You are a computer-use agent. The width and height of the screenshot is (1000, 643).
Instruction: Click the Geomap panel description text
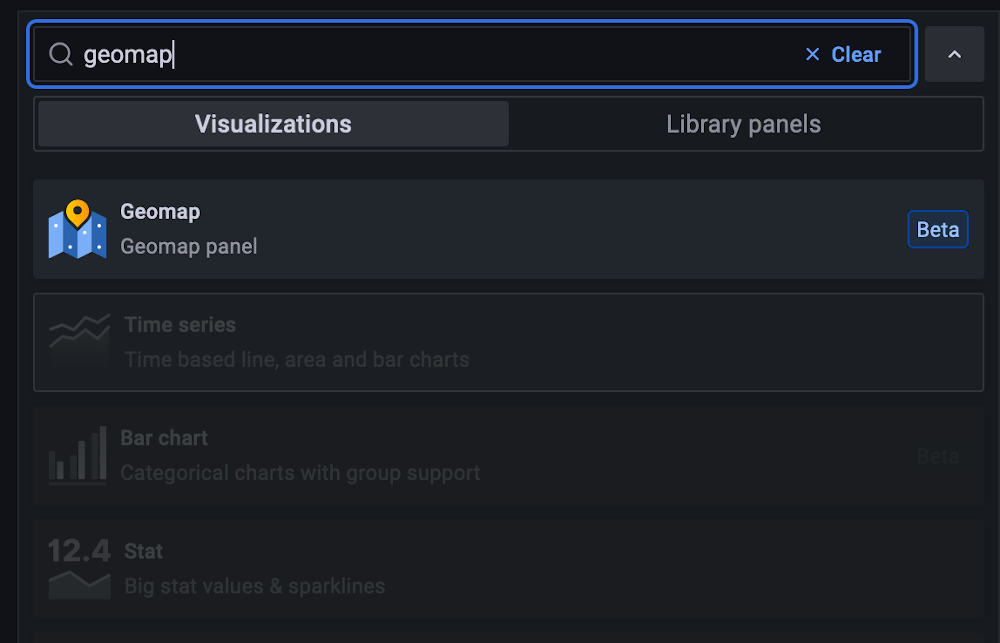[x=189, y=247]
